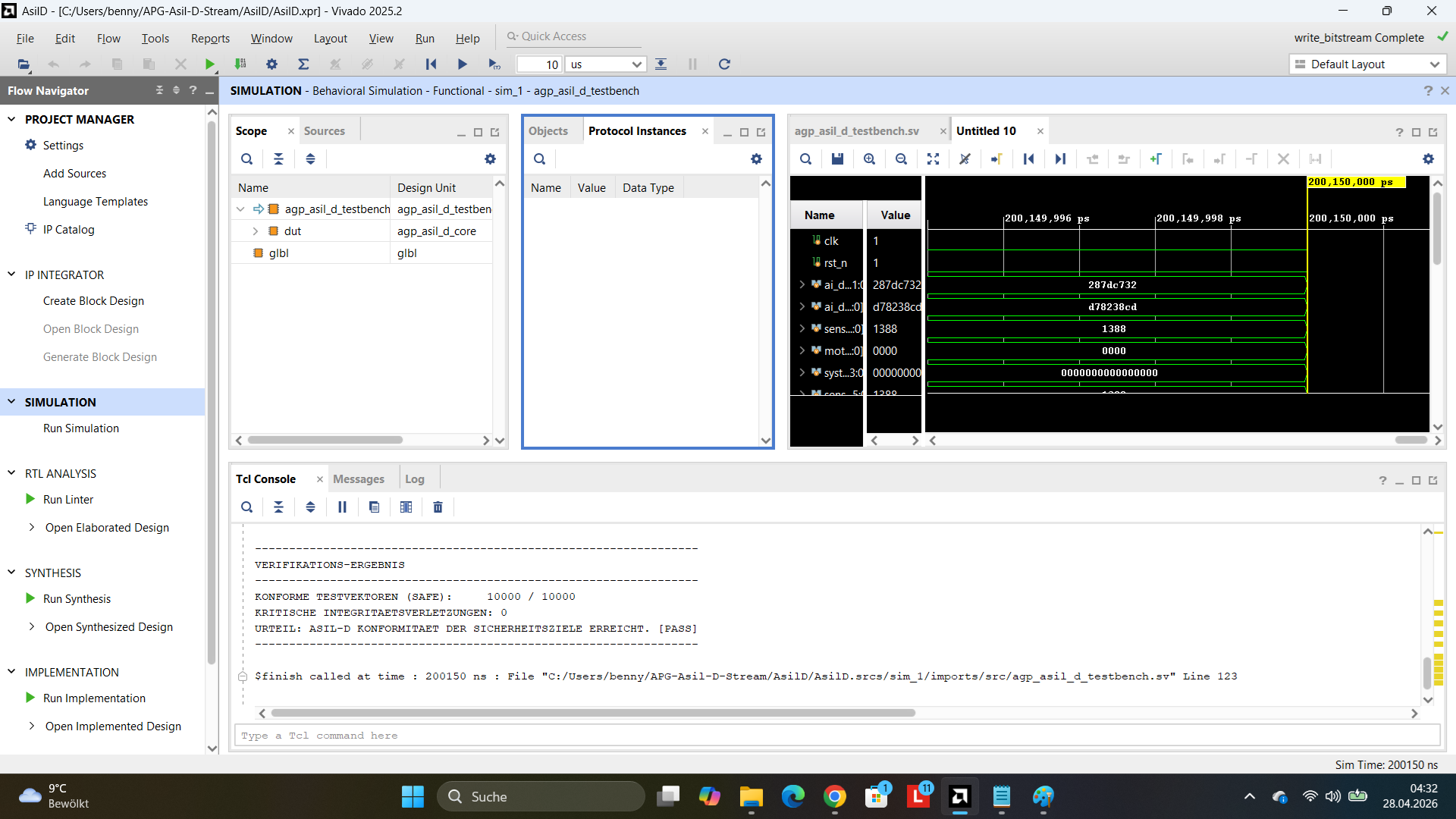Clear the Tcl Console with trash icon
This screenshot has height=819, width=1456.
coord(438,507)
